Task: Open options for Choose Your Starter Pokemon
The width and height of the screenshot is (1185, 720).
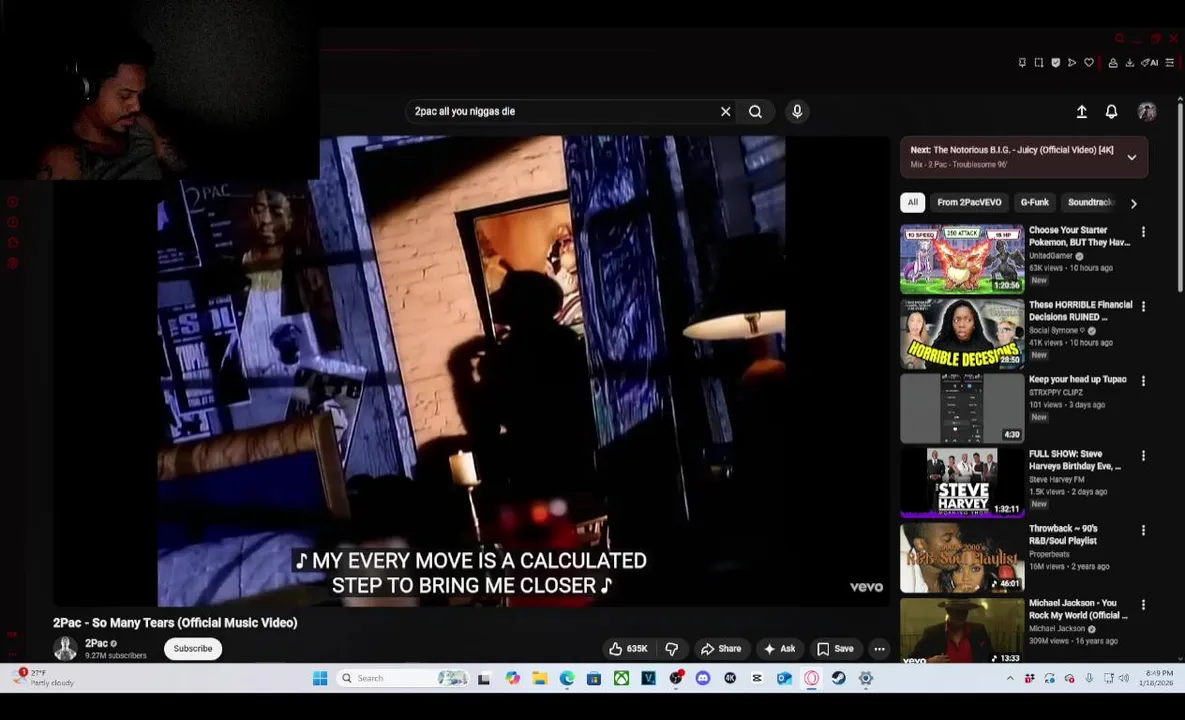Action: coord(1143,232)
